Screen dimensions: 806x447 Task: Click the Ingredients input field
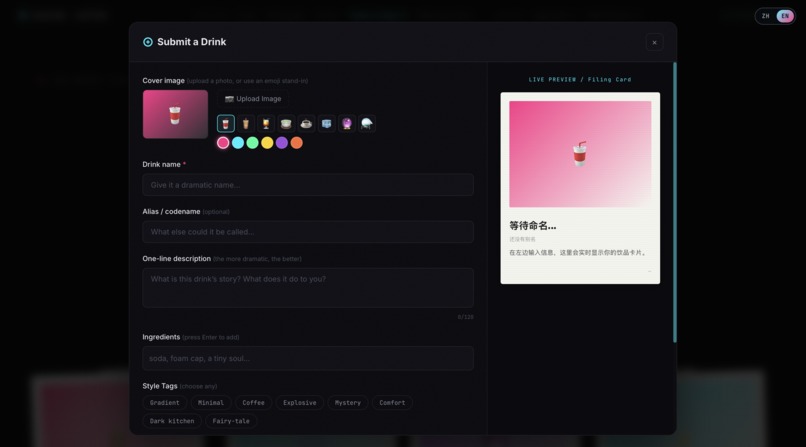tap(308, 358)
